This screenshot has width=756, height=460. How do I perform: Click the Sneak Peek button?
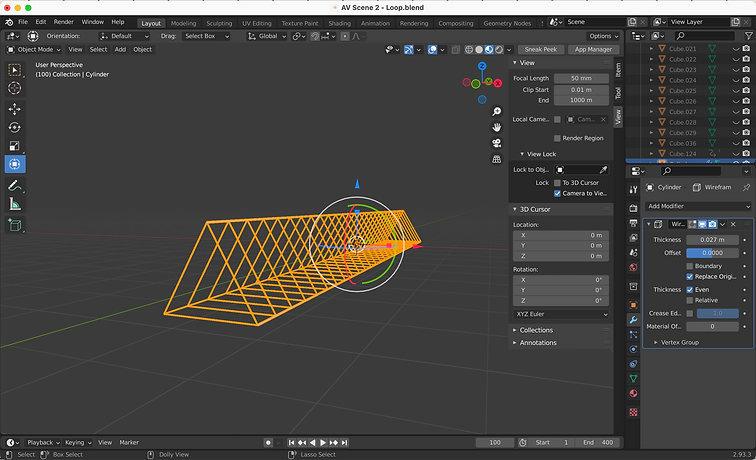[540, 50]
